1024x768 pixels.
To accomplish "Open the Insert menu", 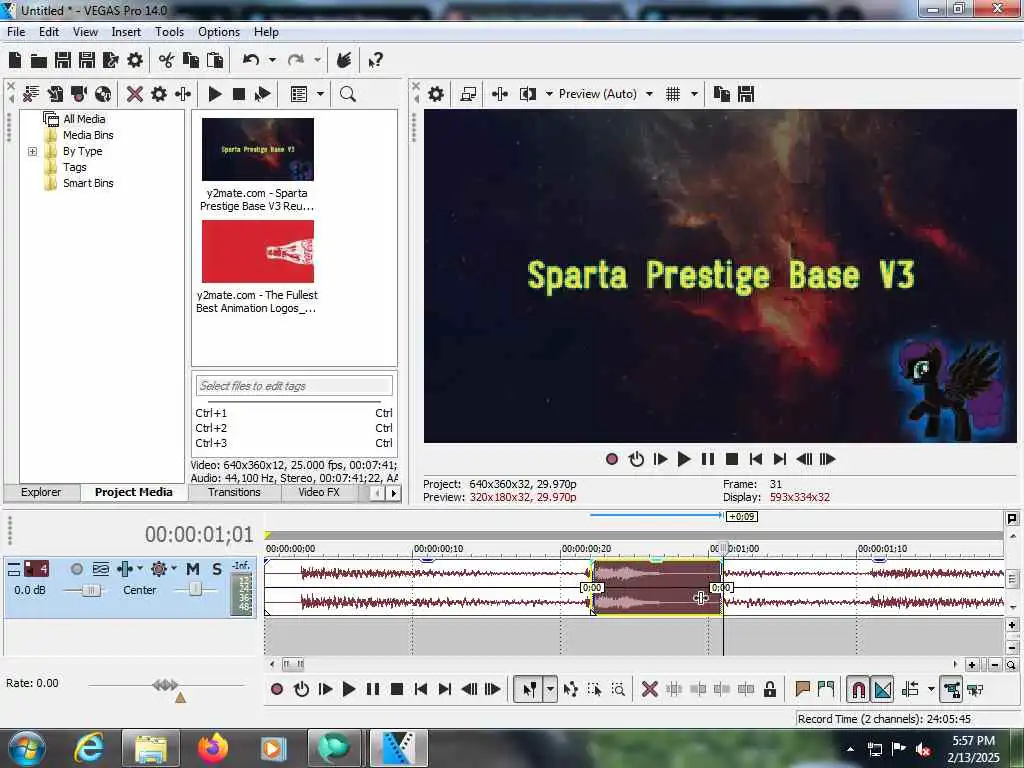I will tap(126, 32).
